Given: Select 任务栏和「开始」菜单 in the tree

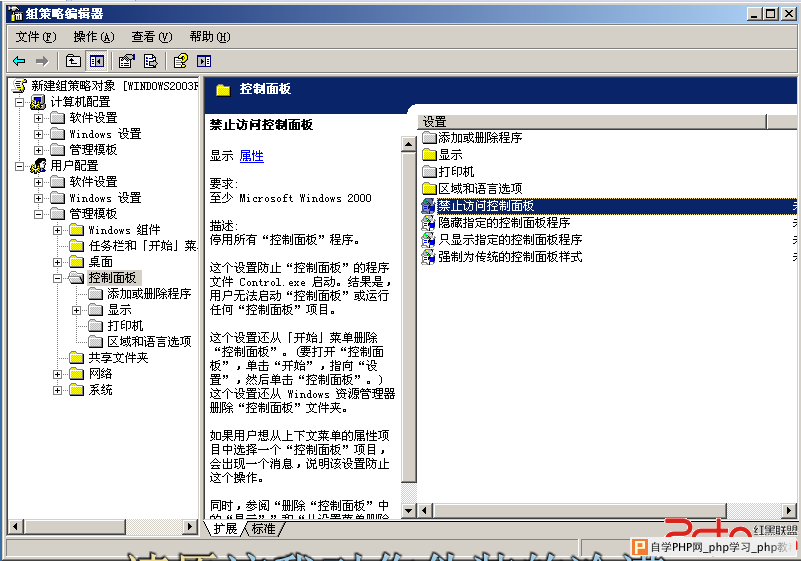Looking at the screenshot, I should (143, 246).
